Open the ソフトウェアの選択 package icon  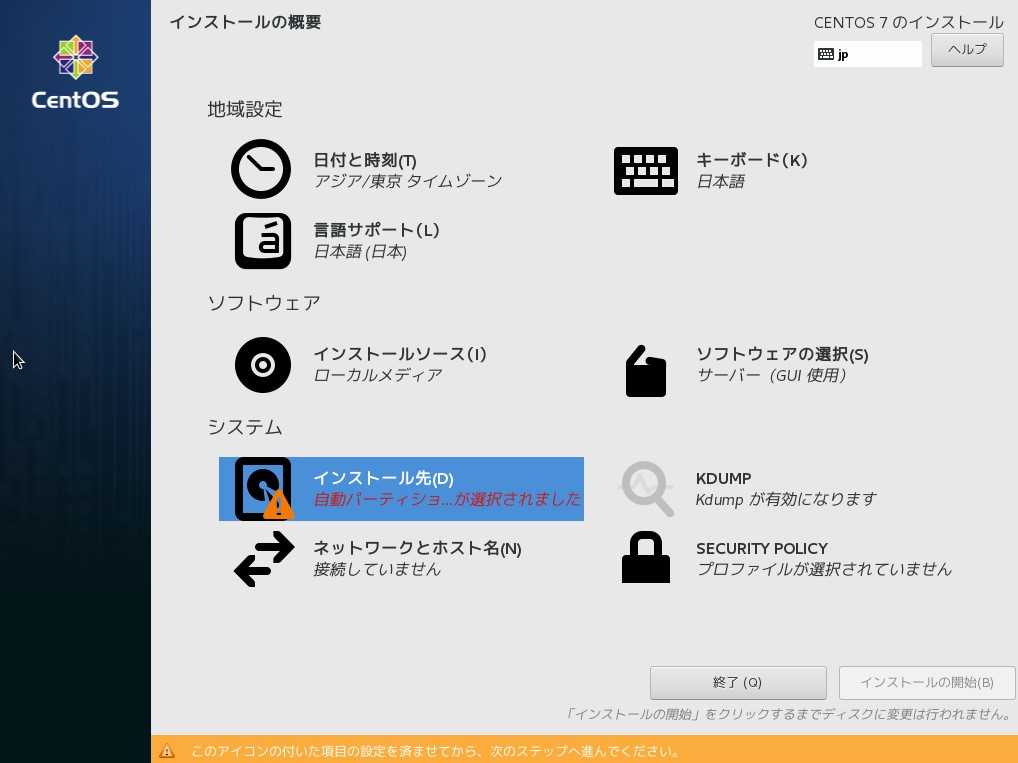(646, 371)
